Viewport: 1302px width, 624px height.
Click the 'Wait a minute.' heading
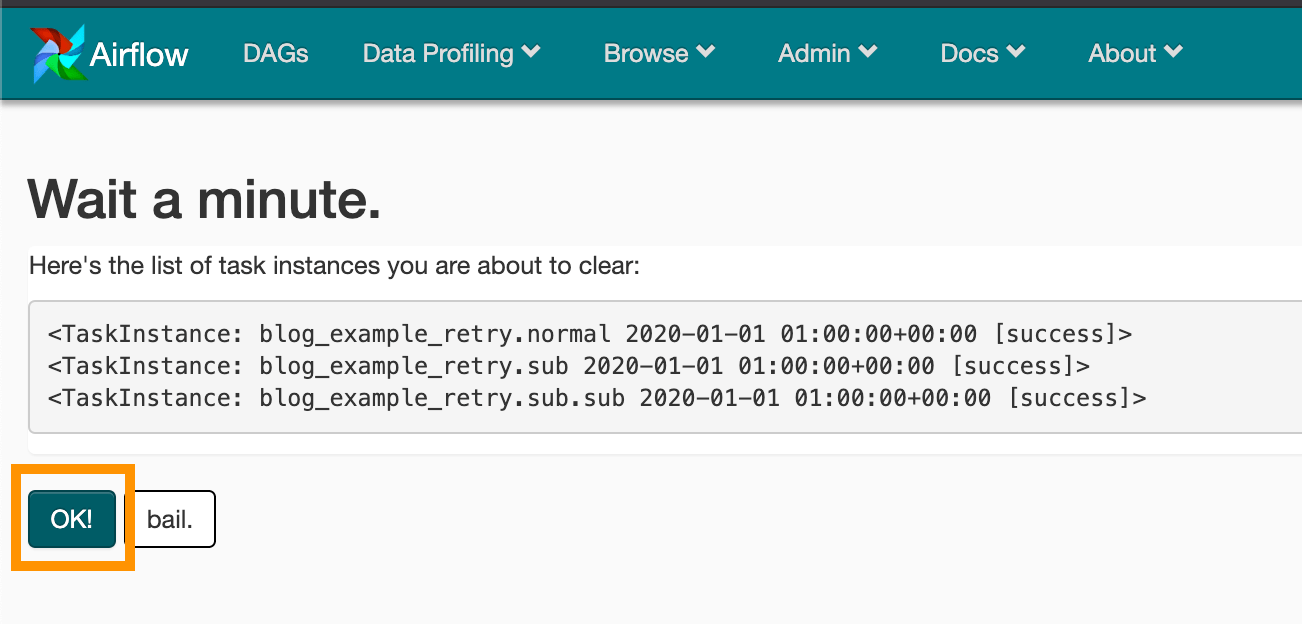point(205,199)
